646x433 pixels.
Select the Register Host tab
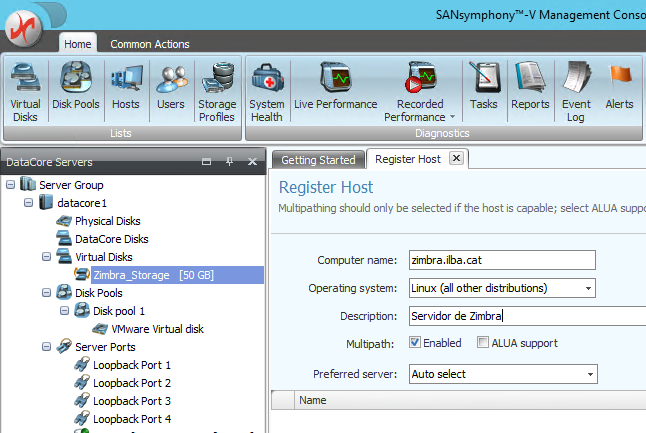click(x=408, y=159)
